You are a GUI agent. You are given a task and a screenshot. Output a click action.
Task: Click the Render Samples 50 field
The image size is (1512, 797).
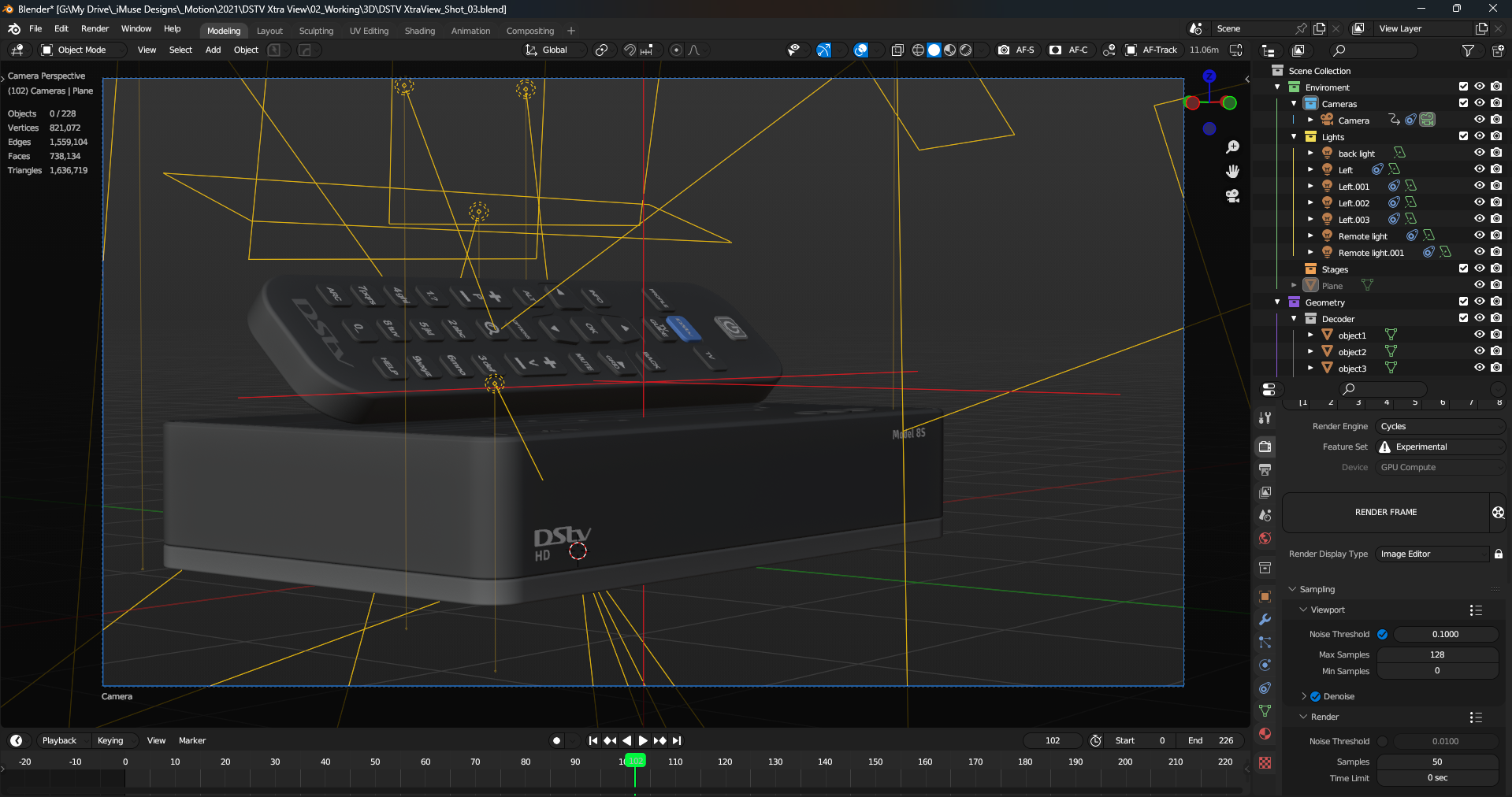click(x=1437, y=762)
